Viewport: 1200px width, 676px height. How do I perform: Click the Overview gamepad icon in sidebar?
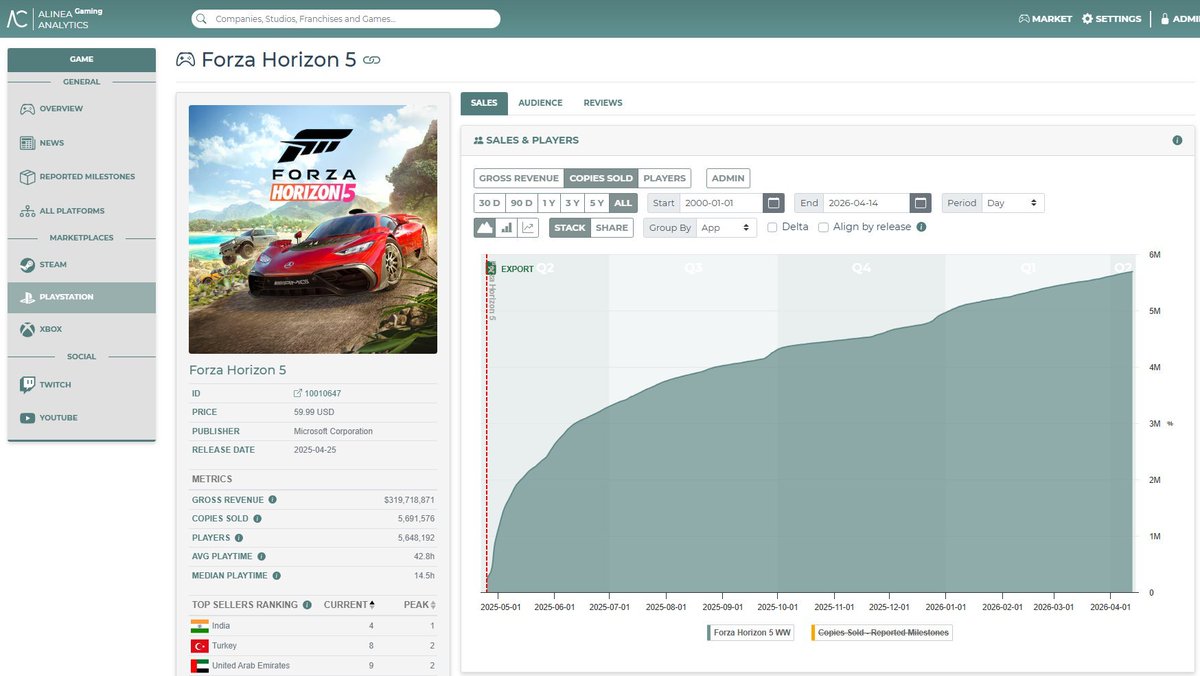[x=27, y=109]
